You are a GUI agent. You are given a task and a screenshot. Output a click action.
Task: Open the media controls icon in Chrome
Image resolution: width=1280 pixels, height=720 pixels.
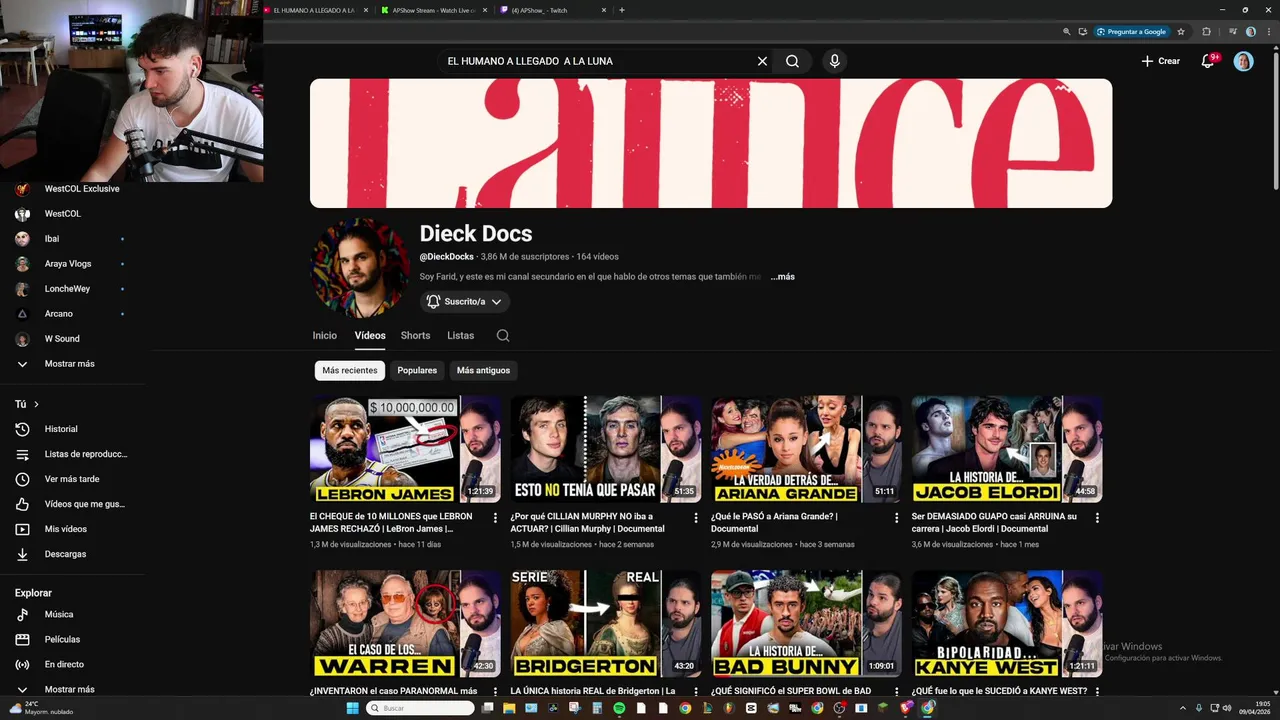[x=1232, y=32]
